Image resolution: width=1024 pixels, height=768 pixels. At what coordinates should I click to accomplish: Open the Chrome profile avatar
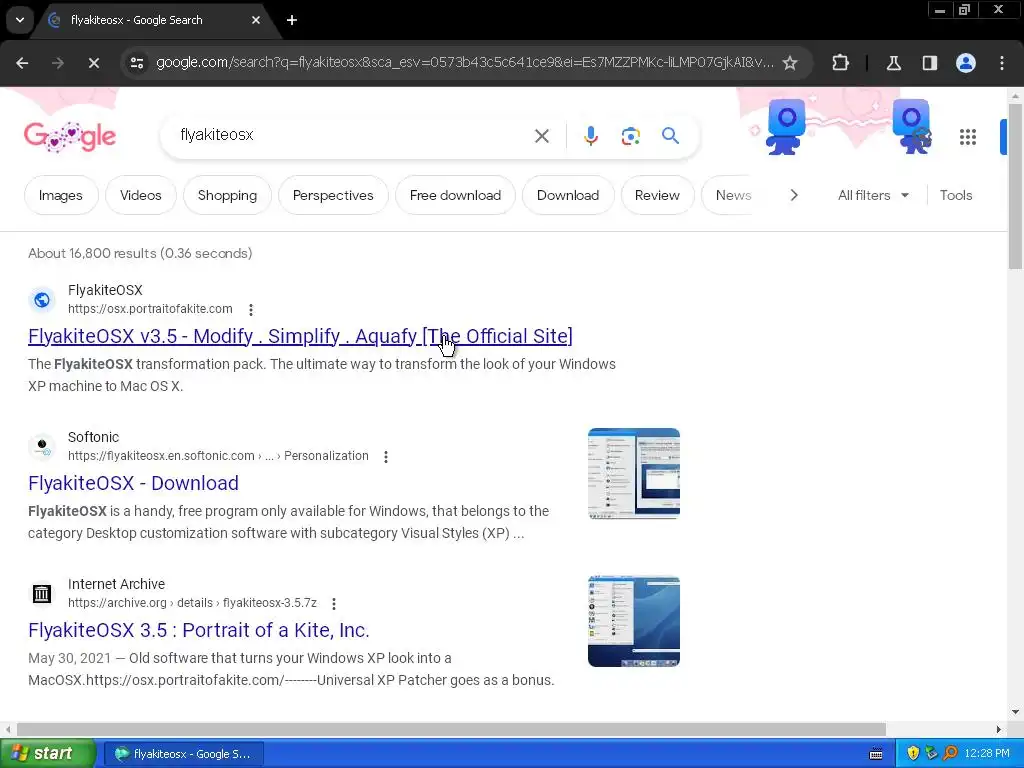click(966, 63)
